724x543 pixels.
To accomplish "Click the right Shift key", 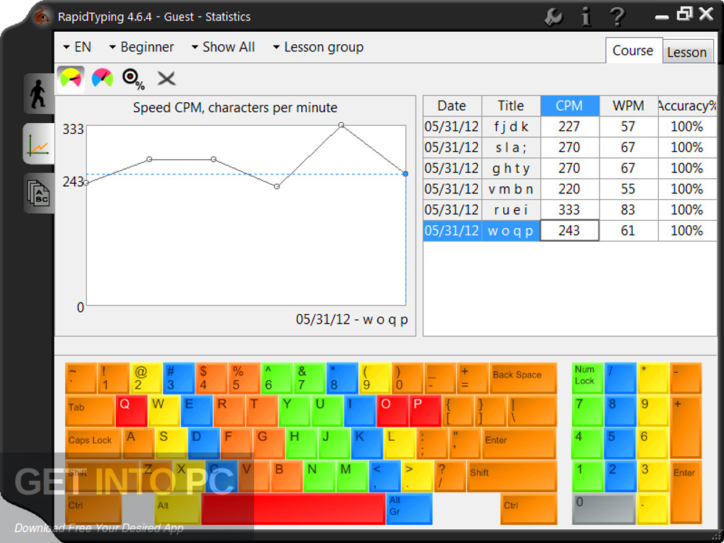I will point(512,476).
